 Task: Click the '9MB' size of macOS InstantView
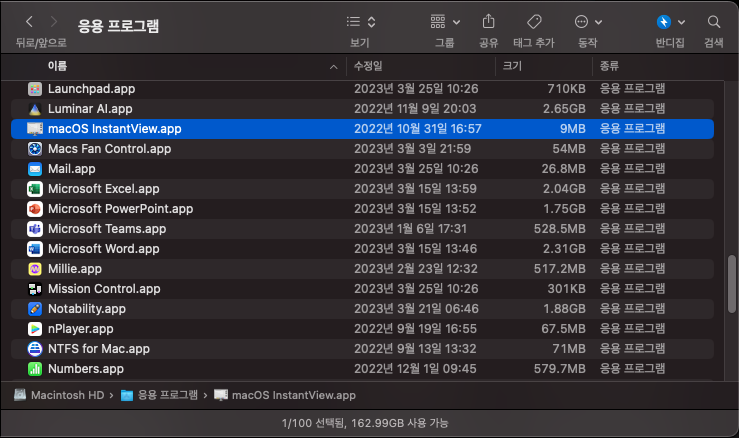573,129
